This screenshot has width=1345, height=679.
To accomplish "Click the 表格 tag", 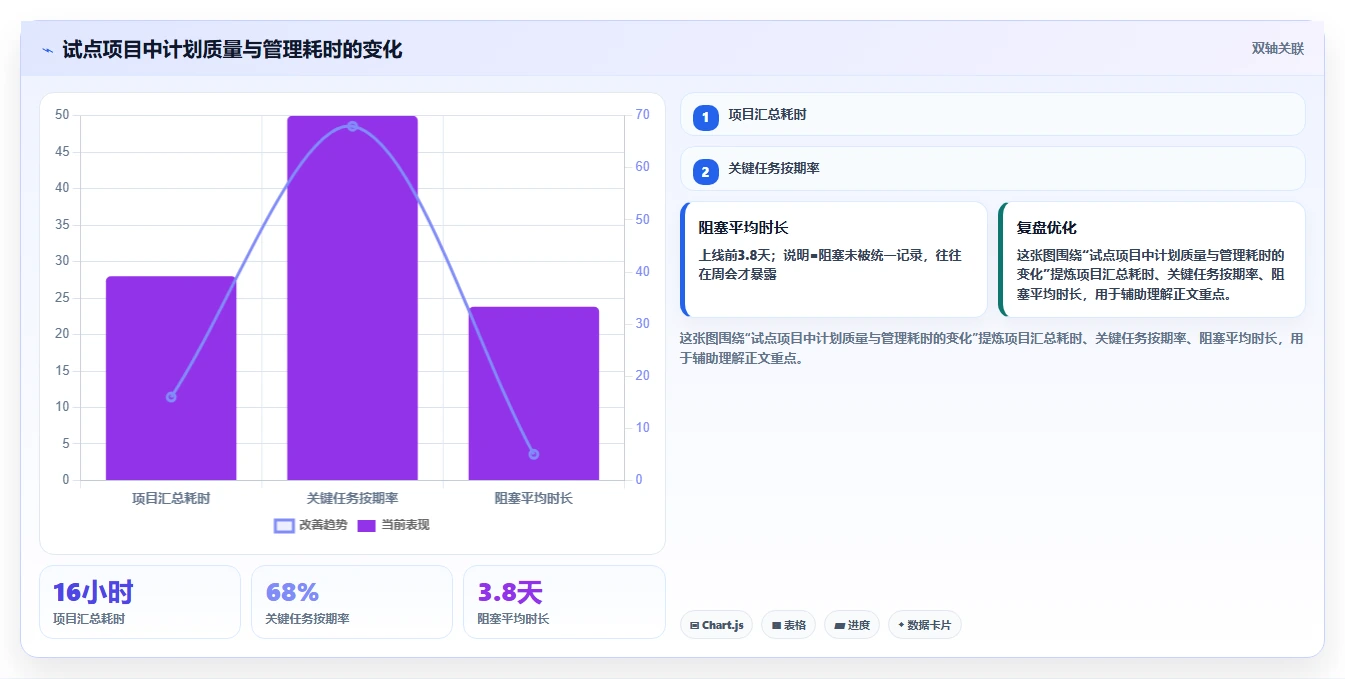I will pos(788,625).
